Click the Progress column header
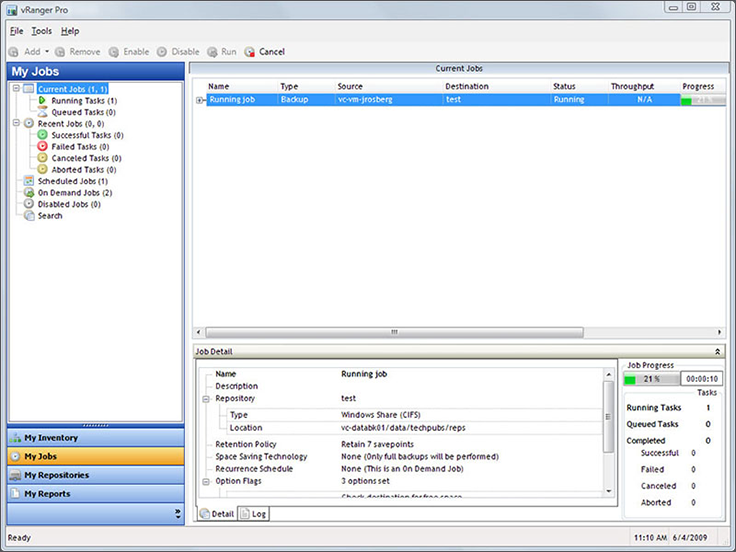 click(698, 86)
